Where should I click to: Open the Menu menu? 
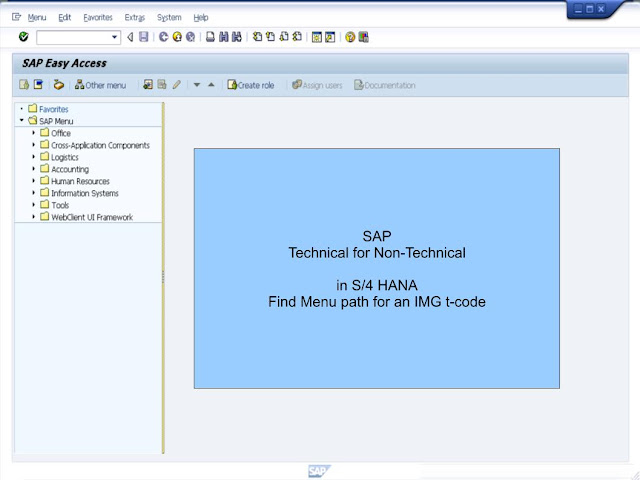pyautogui.click(x=37, y=18)
